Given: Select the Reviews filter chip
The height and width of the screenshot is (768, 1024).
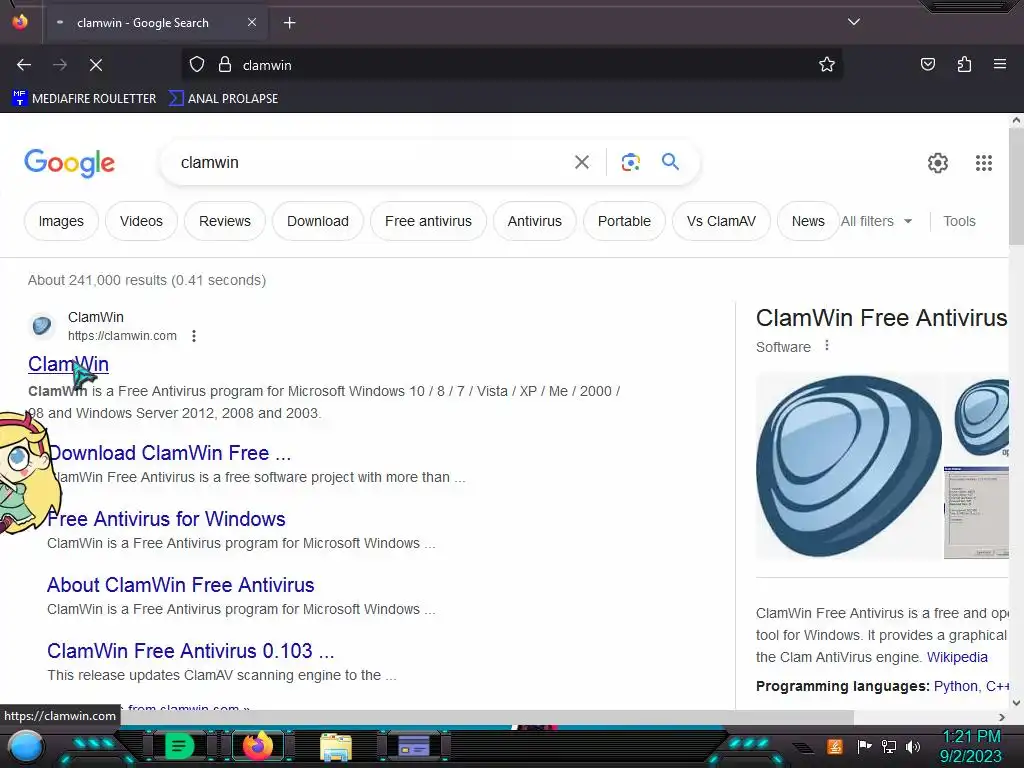Looking at the screenshot, I should (x=225, y=221).
